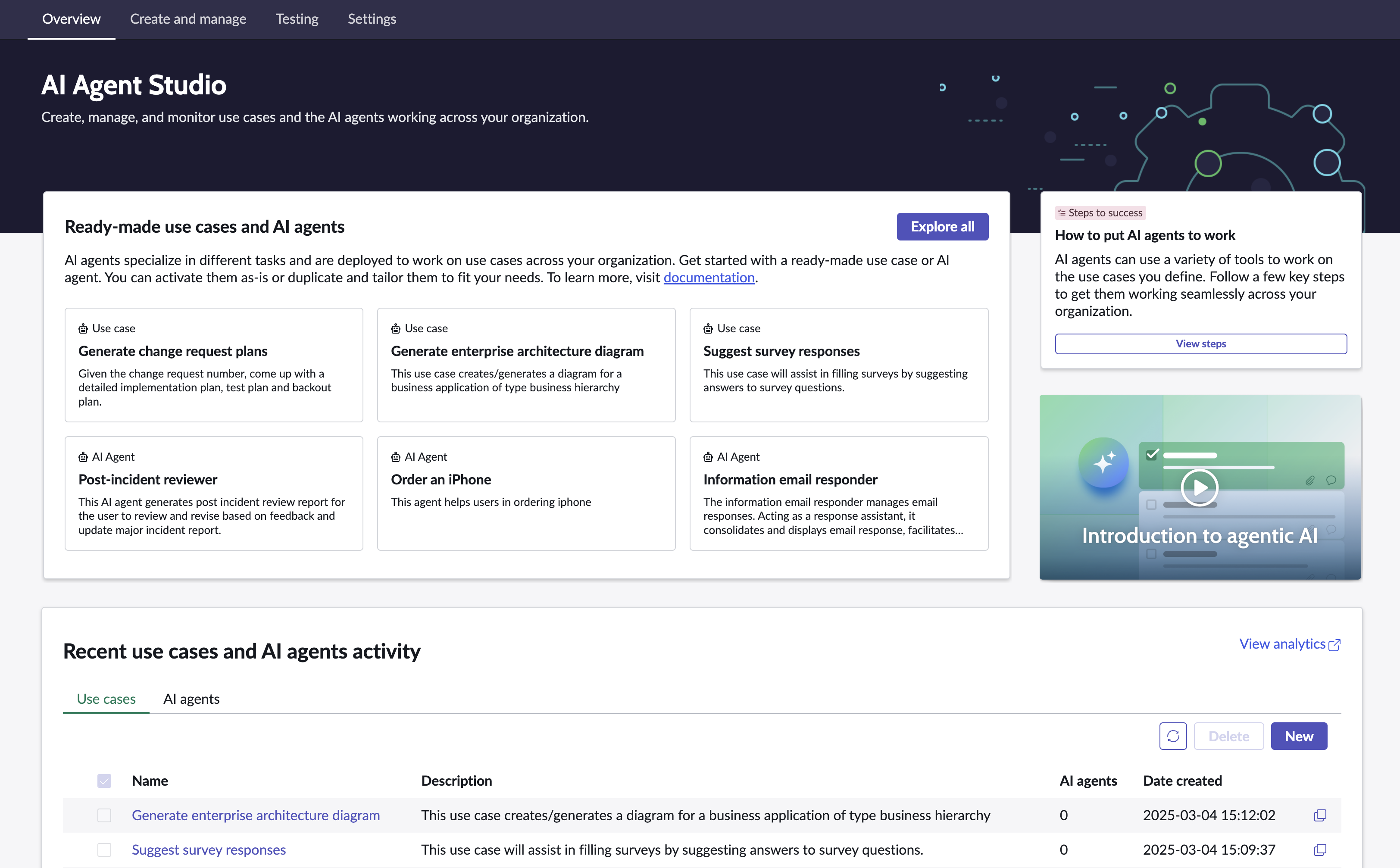Click robot icon on Post-incident reviewer card
1400x868 pixels.
[83, 457]
